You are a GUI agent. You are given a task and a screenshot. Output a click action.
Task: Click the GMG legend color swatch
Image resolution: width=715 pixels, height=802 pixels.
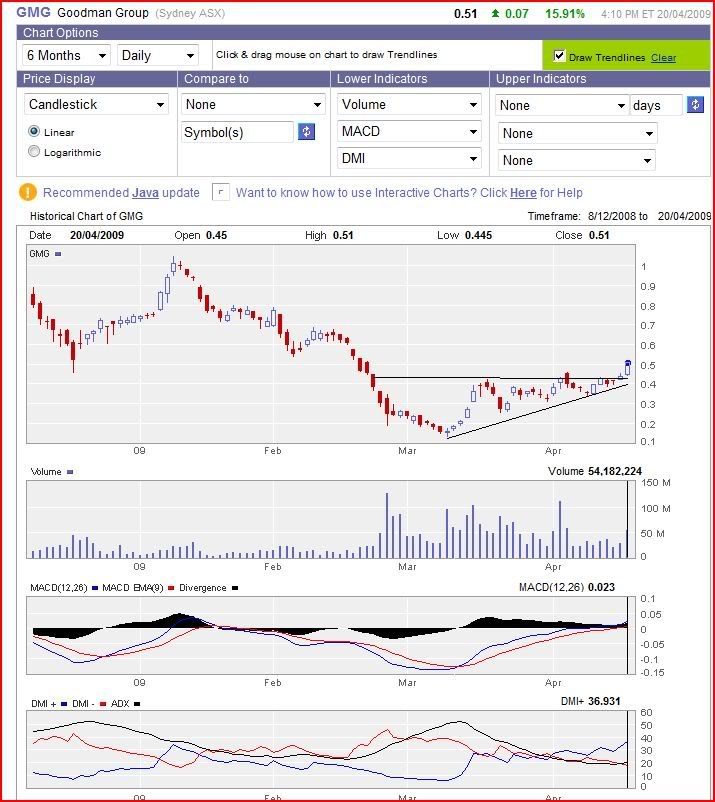coord(58,254)
